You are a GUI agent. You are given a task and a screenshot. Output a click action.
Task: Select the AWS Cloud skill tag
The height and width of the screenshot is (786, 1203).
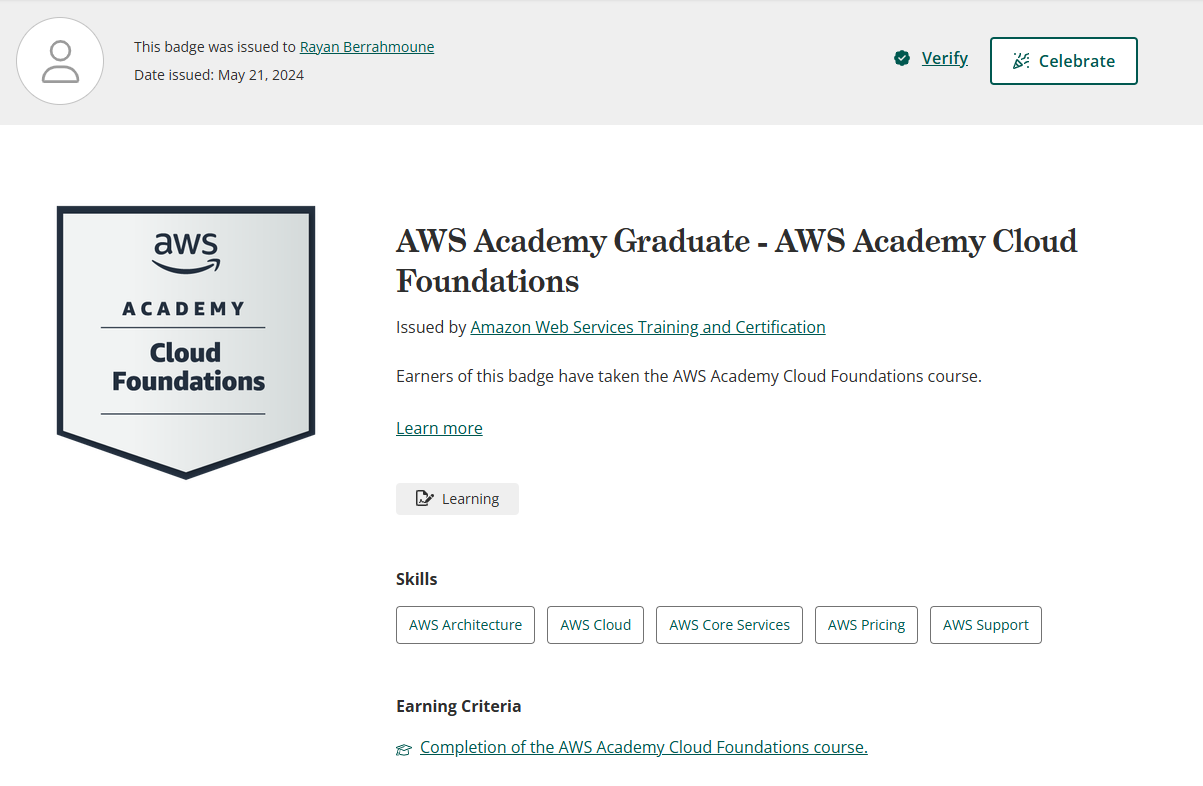(595, 625)
